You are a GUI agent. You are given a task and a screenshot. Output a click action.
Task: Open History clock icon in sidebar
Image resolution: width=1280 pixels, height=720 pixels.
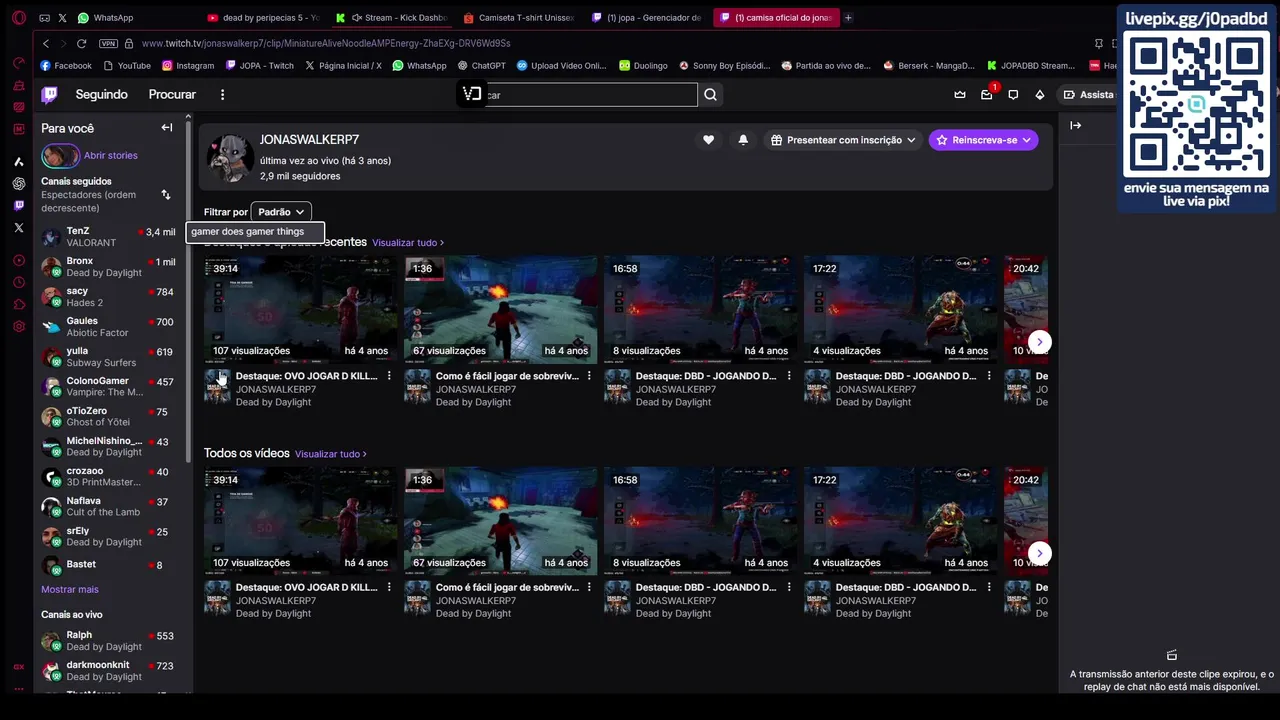coord(18,282)
